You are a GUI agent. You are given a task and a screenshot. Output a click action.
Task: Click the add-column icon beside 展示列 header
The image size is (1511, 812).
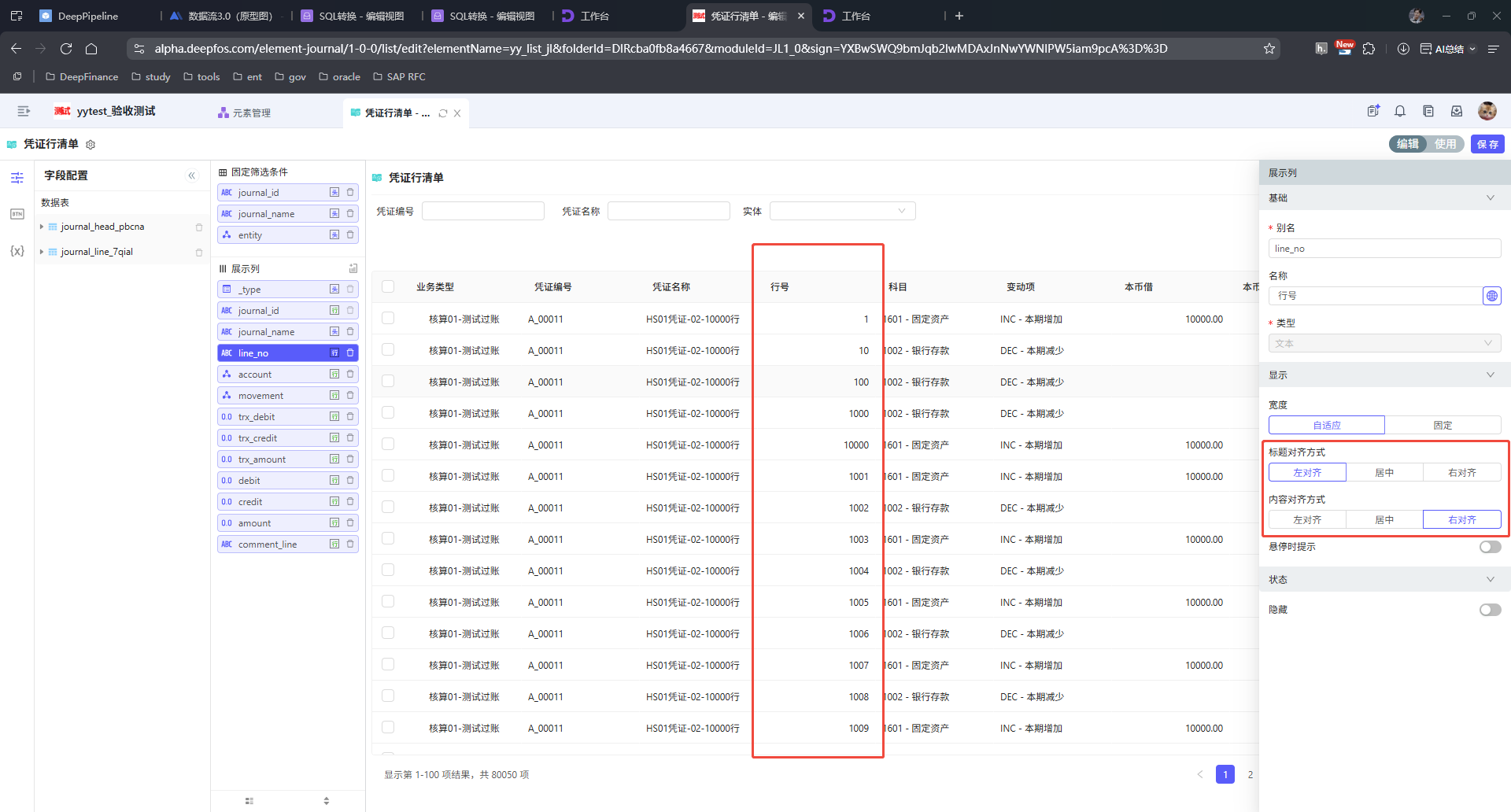pyautogui.click(x=353, y=269)
